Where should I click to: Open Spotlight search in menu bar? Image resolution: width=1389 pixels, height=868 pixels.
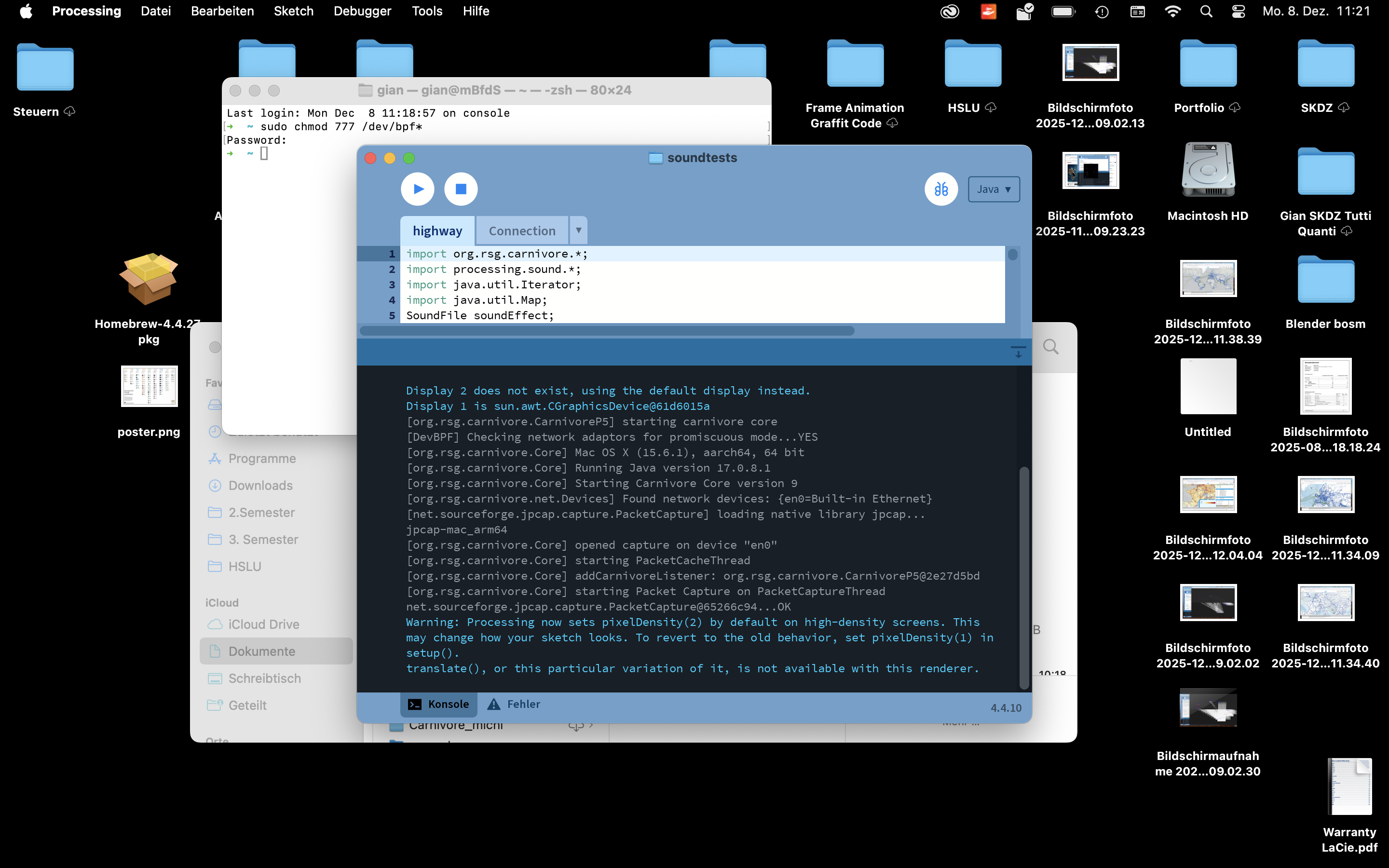[1206, 11]
